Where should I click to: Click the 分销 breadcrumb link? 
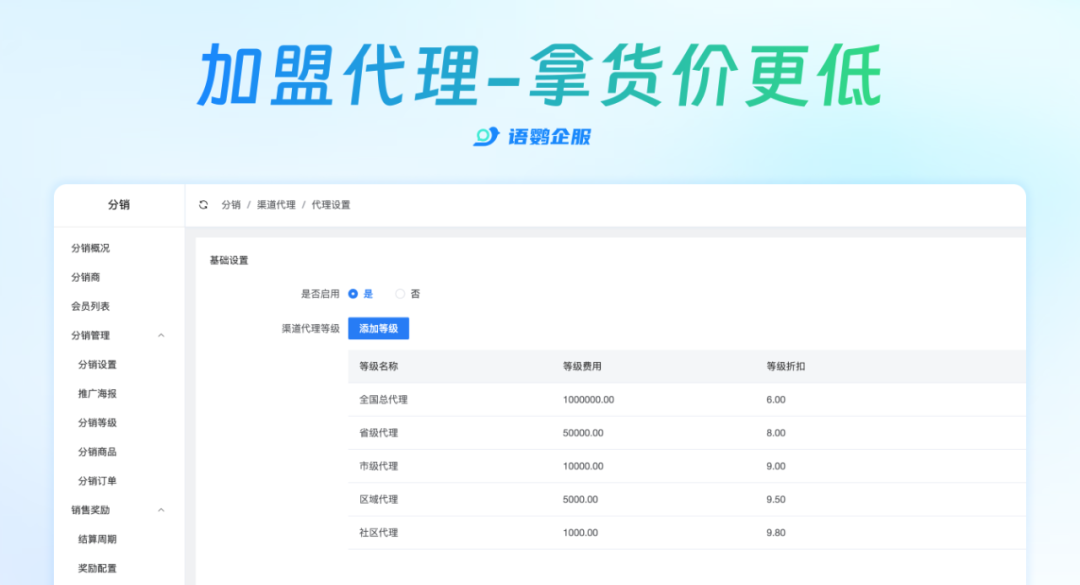(231, 205)
